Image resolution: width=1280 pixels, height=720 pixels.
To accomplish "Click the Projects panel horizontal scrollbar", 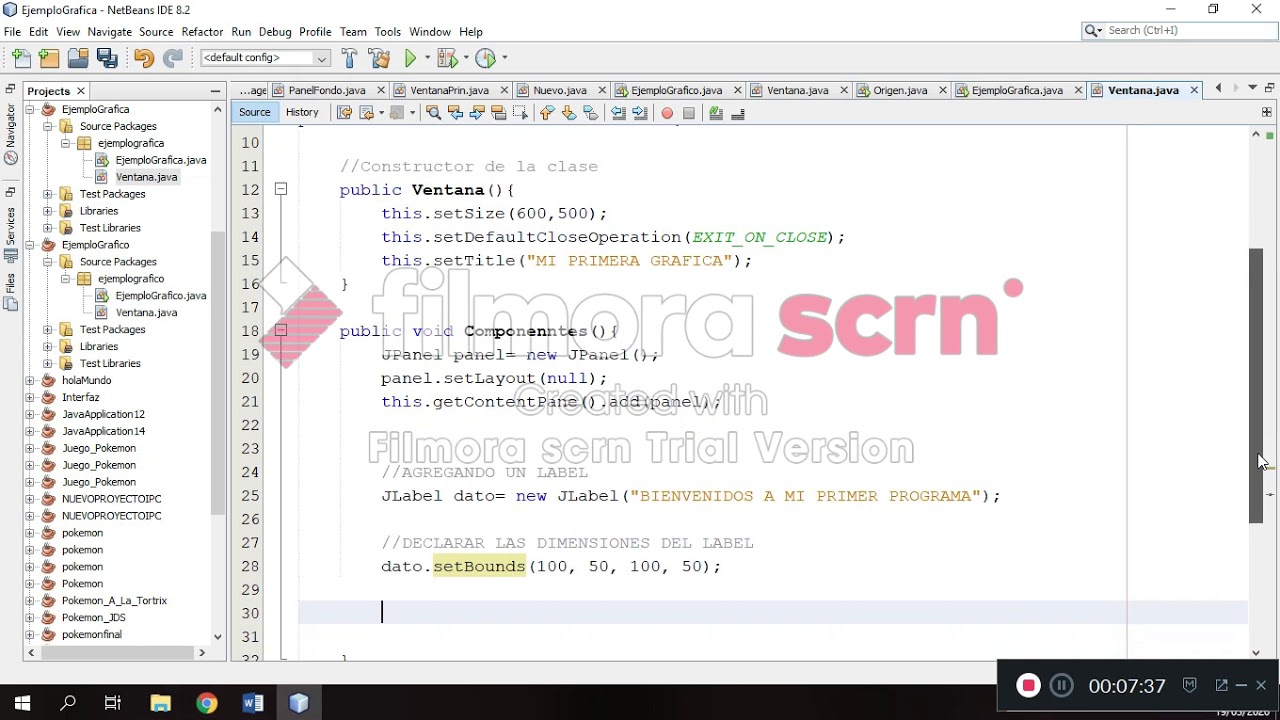I will tap(116, 652).
